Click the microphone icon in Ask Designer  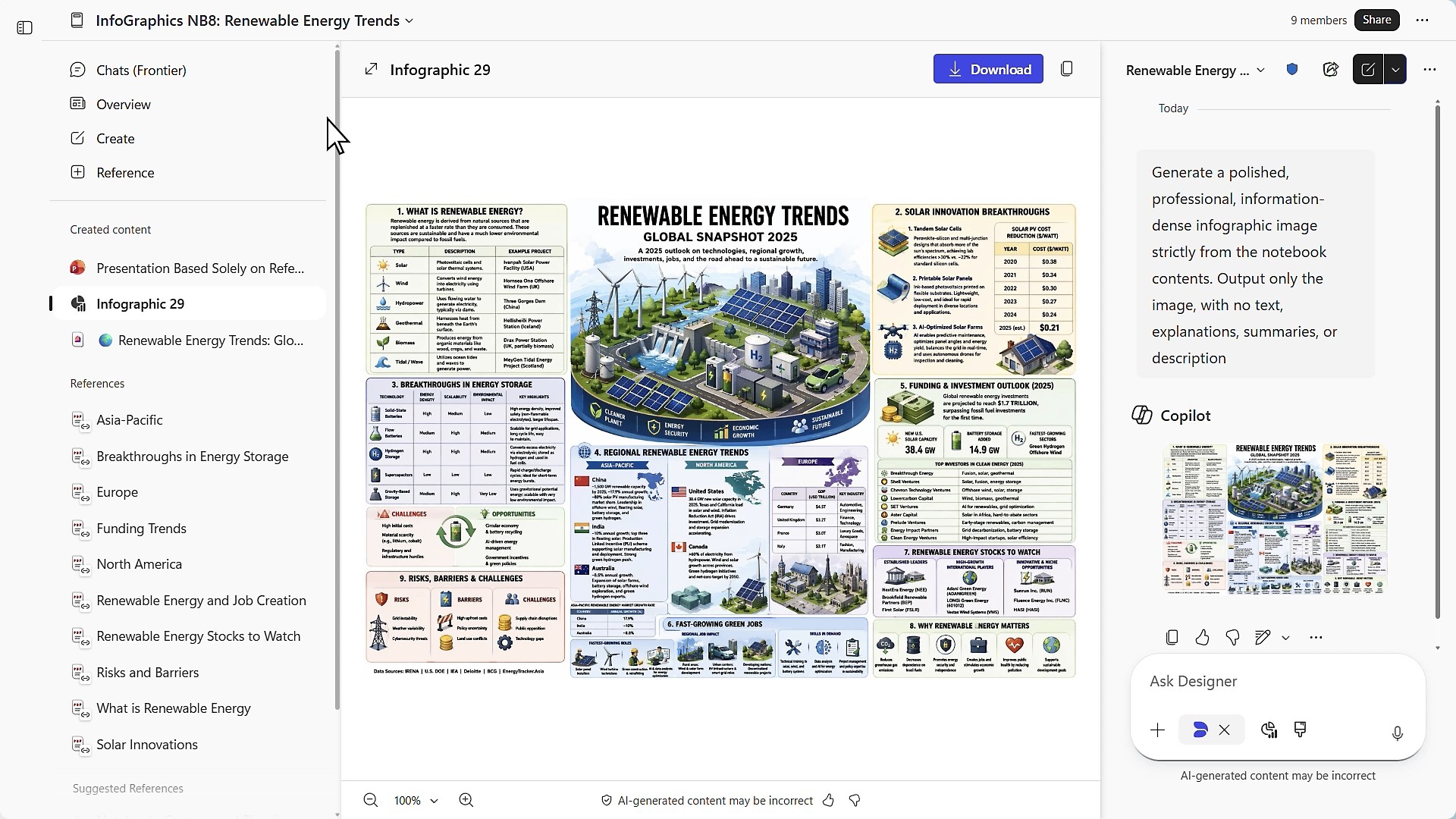pos(1397,733)
